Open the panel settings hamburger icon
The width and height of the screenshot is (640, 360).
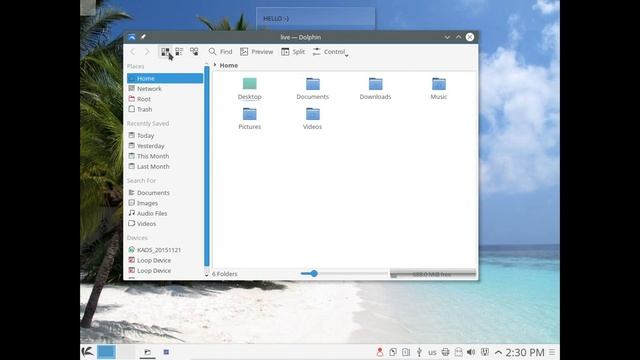click(x=552, y=352)
